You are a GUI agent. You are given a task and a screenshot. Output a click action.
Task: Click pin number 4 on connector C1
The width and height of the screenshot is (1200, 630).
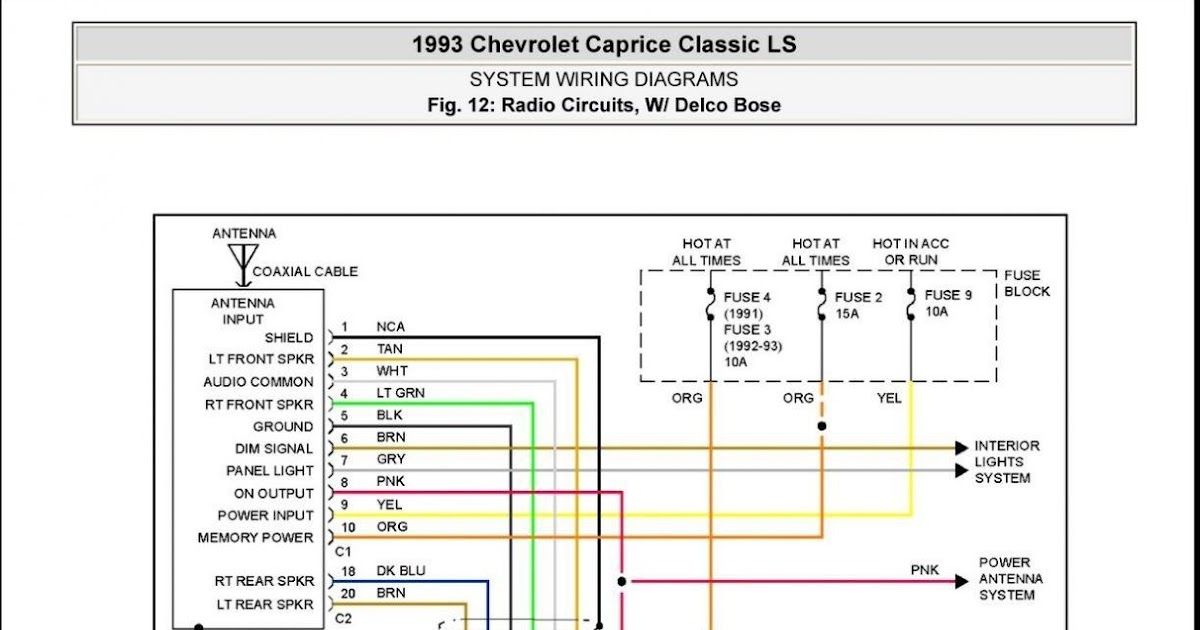tap(344, 393)
